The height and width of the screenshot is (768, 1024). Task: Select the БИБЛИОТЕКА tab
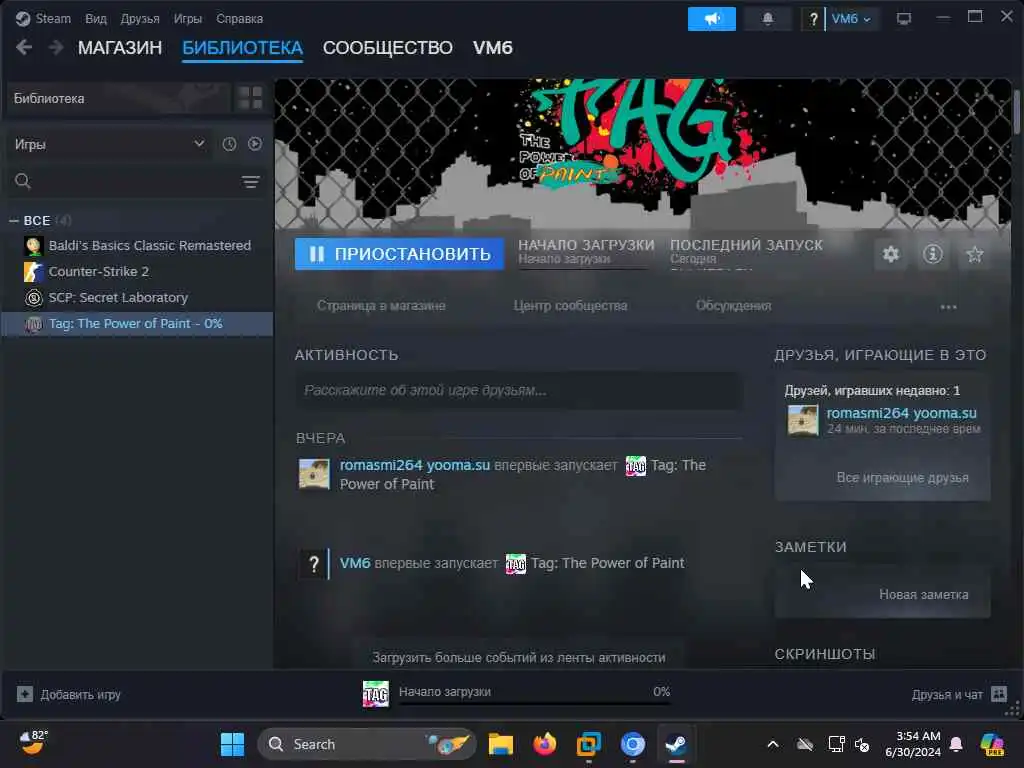[x=242, y=48]
